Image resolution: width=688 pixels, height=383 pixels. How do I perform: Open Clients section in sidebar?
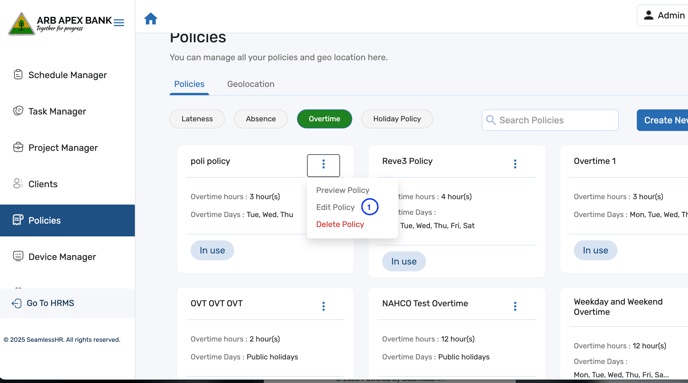click(x=43, y=184)
